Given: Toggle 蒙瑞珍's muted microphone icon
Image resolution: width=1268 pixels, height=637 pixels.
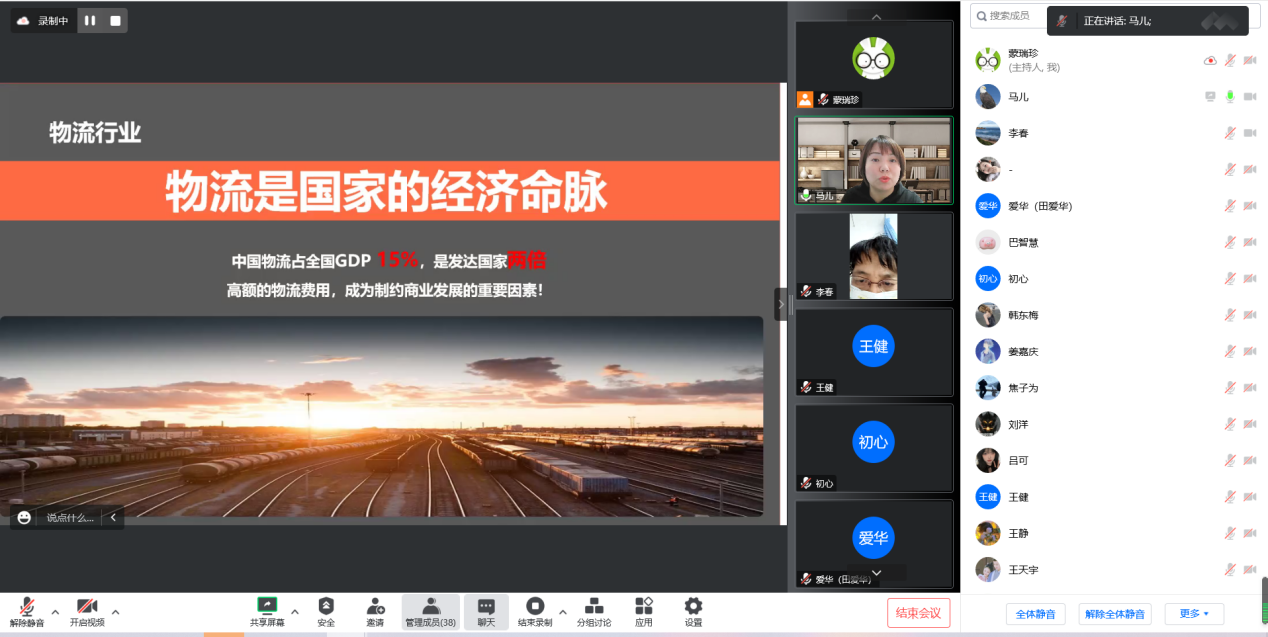Looking at the screenshot, I should [x=1230, y=60].
